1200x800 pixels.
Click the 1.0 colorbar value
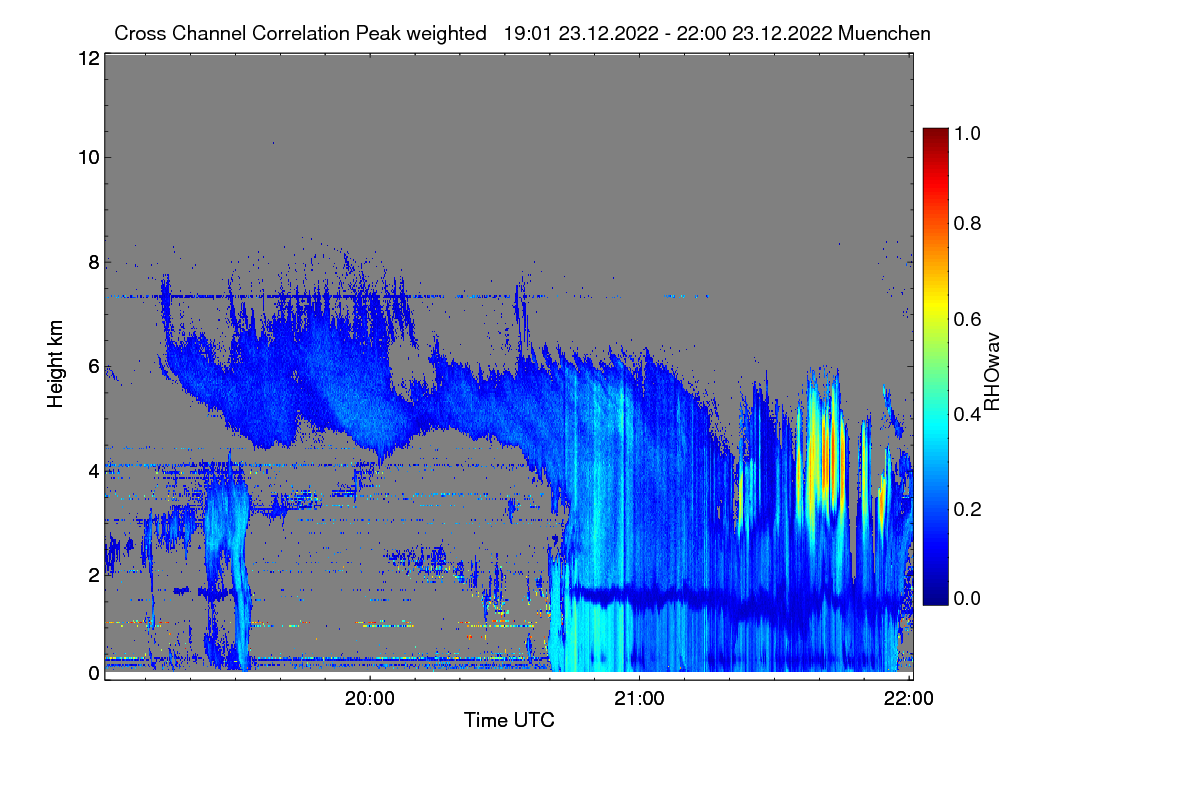click(x=968, y=132)
